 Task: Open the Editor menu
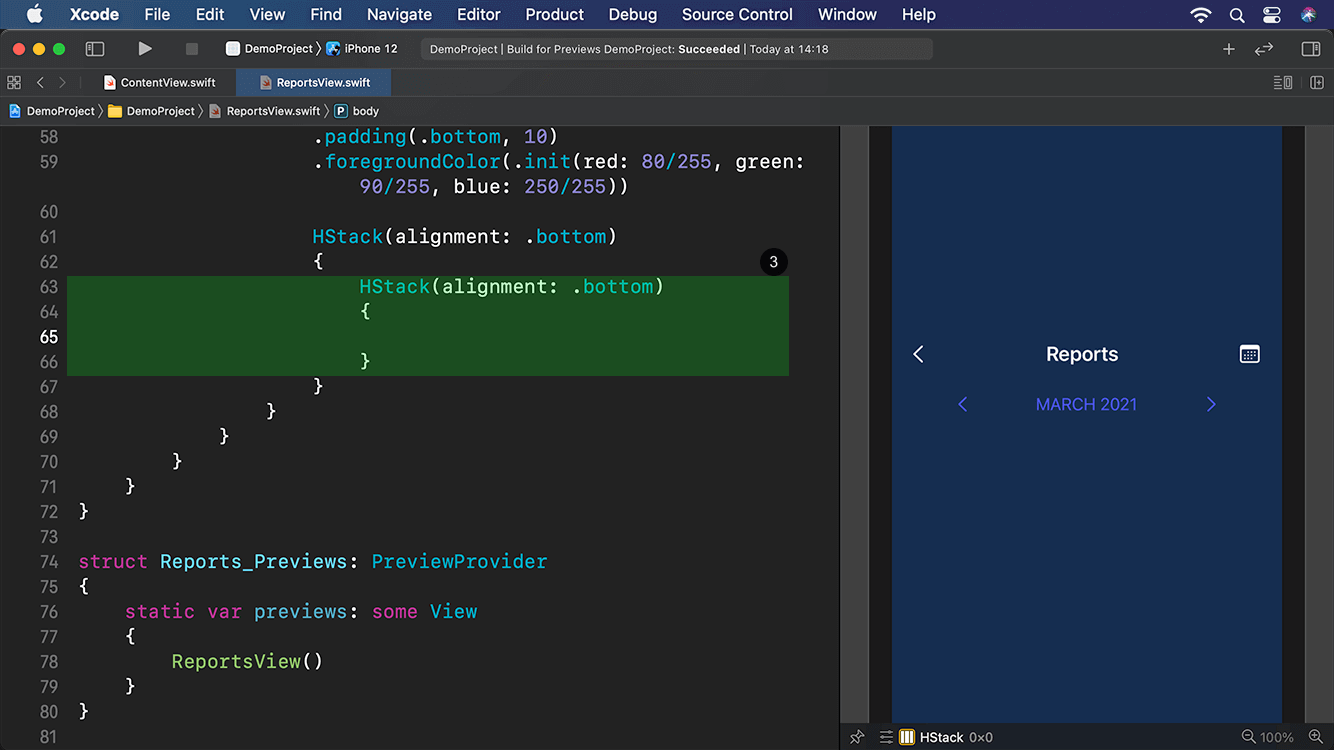click(x=479, y=14)
